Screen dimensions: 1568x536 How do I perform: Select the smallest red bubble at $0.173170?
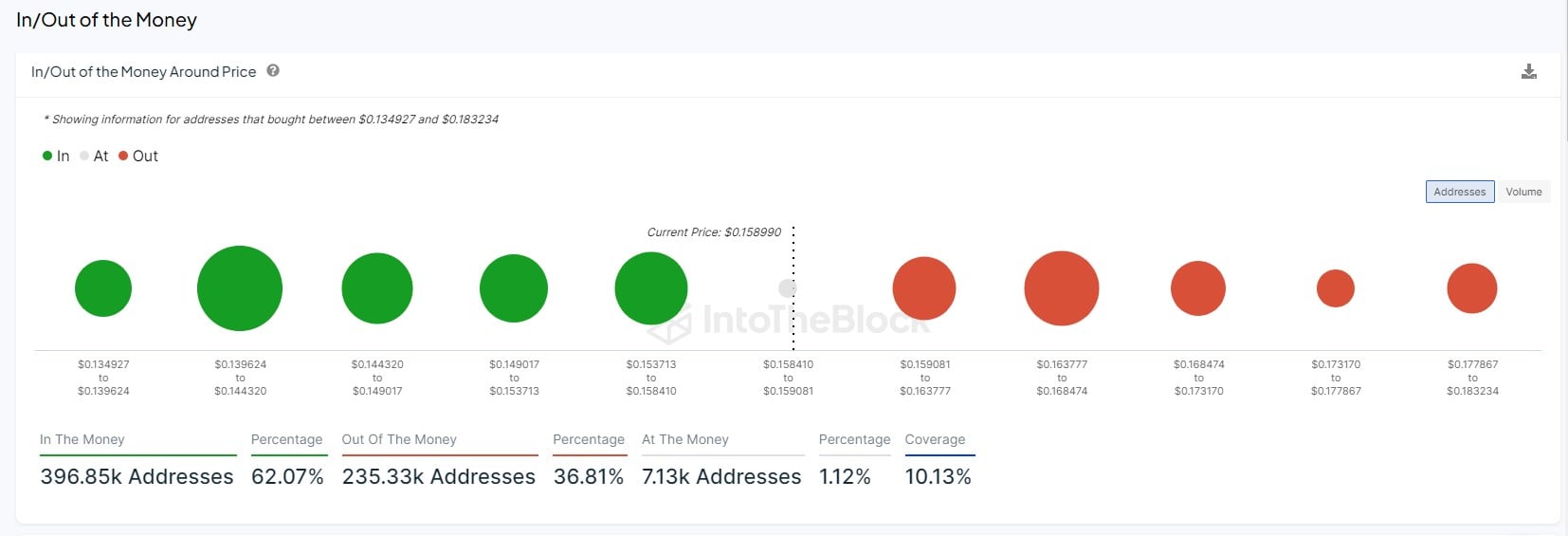coord(1336,288)
